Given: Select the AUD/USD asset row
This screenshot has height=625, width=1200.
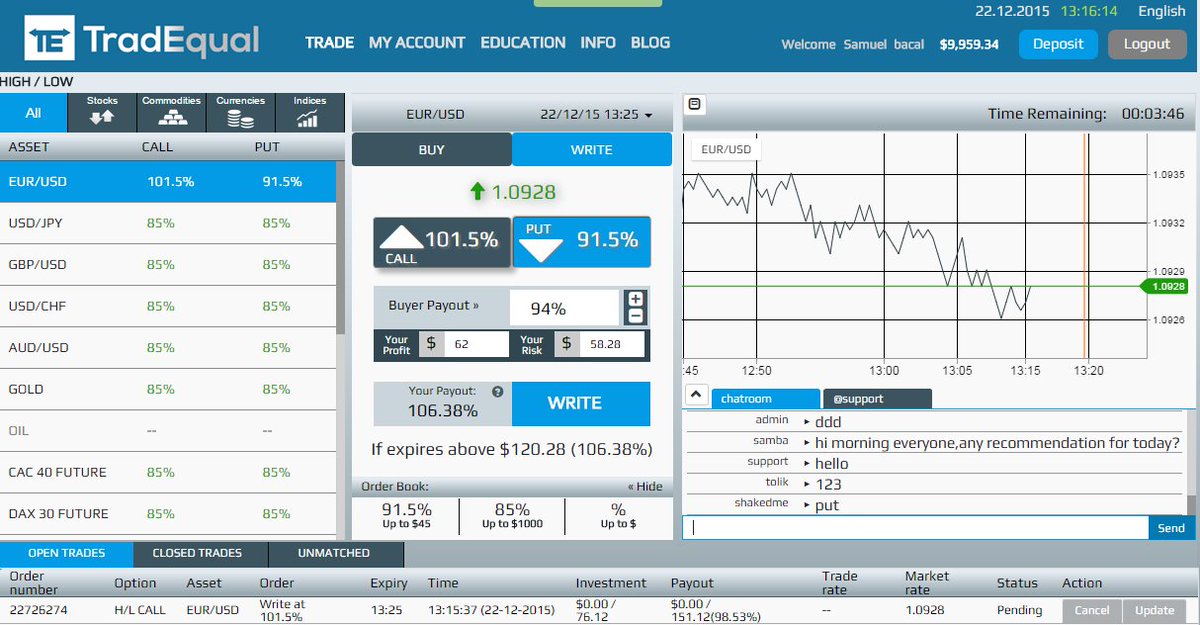Looking at the screenshot, I should point(168,348).
